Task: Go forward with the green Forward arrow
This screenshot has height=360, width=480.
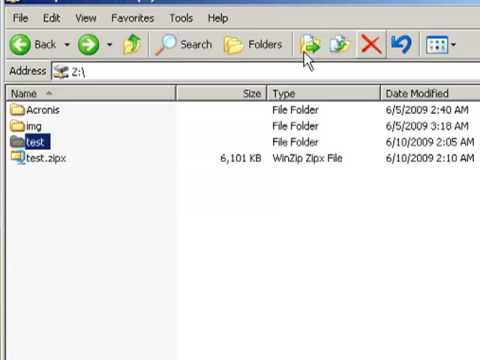Action: (88, 44)
